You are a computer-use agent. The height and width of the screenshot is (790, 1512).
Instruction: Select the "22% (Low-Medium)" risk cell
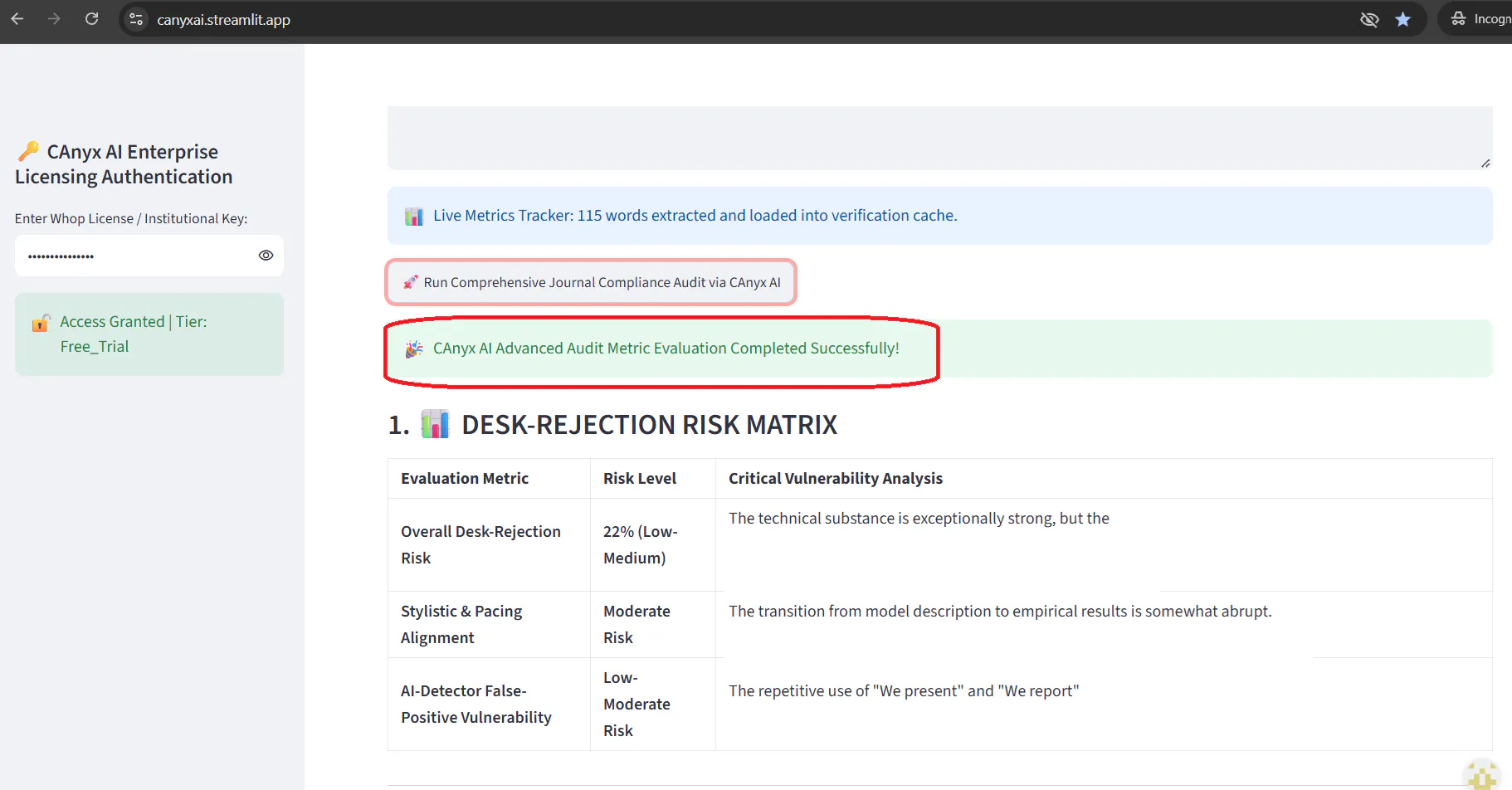point(653,544)
